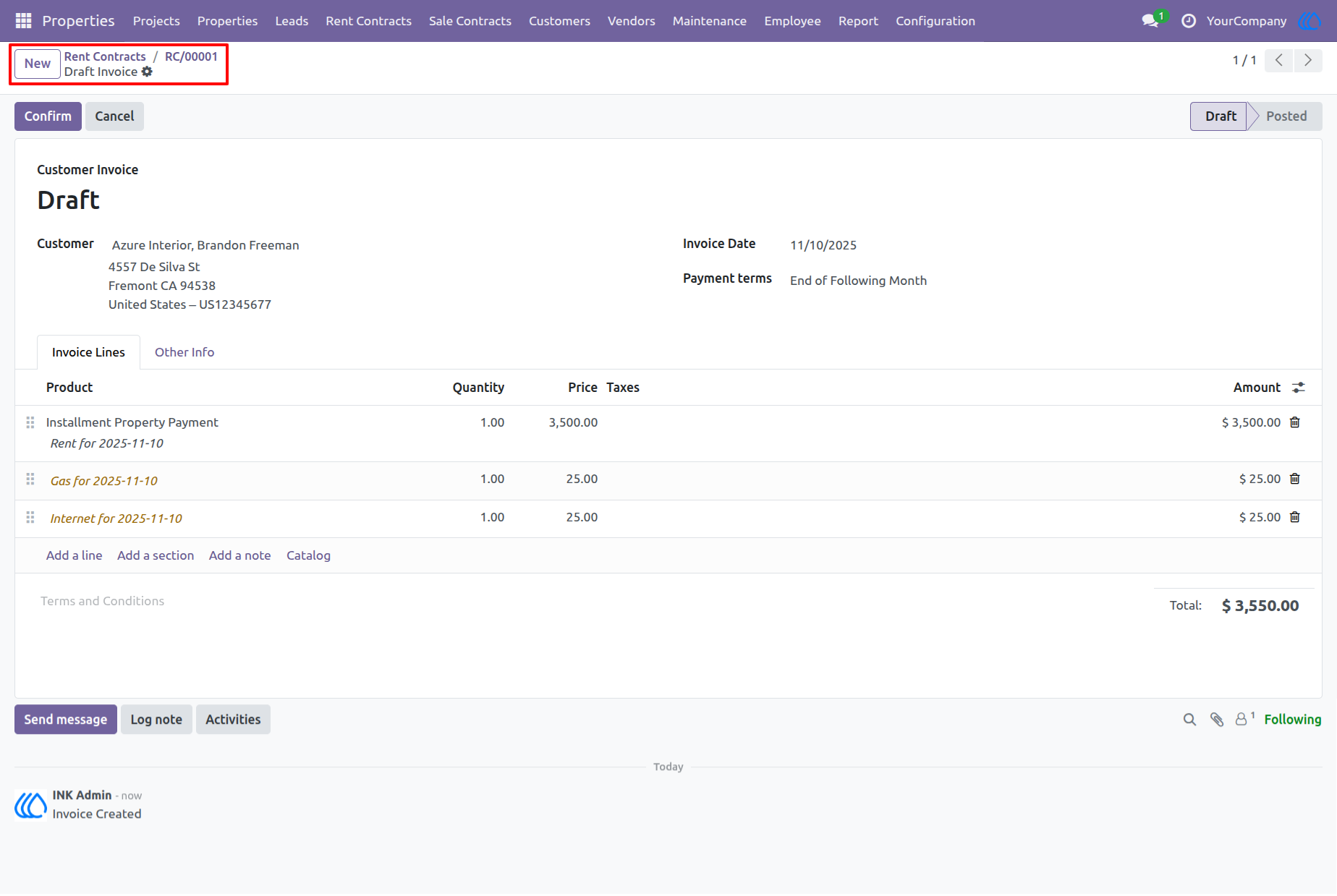Screen dimensions: 1337x896
Task: Select the Posted status stage
Action: tap(1286, 116)
